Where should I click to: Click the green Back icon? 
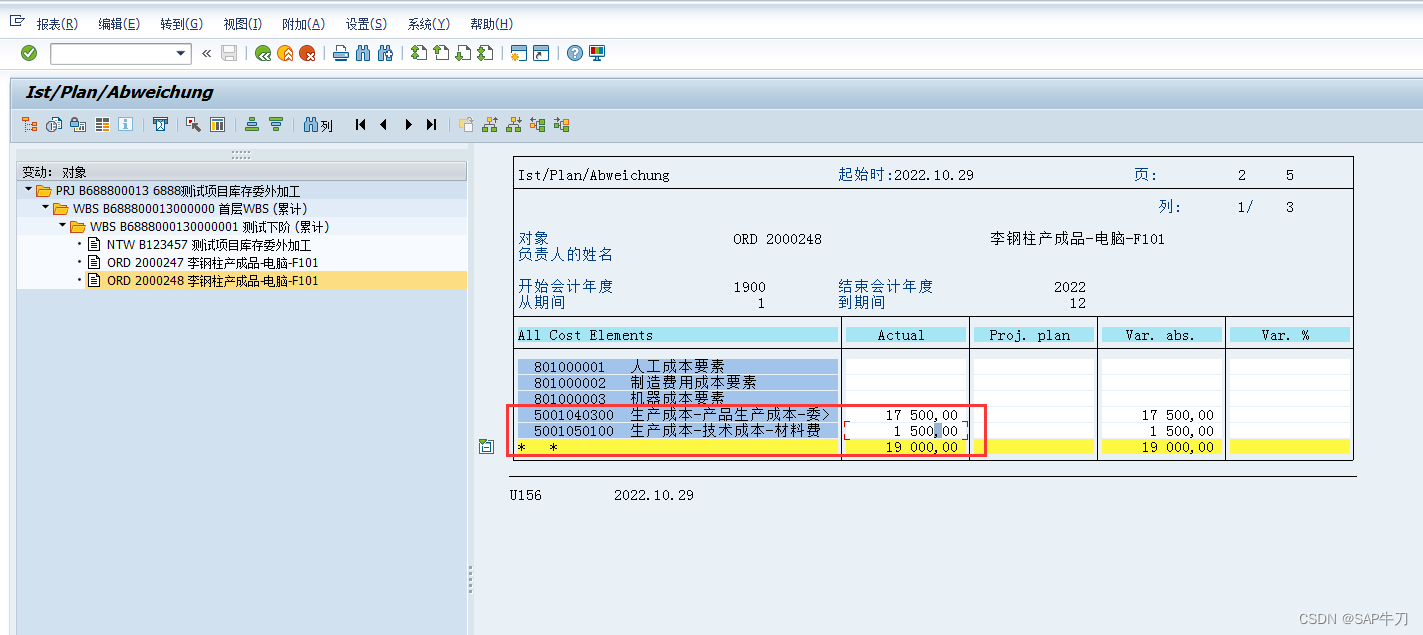pyautogui.click(x=263, y=53)
